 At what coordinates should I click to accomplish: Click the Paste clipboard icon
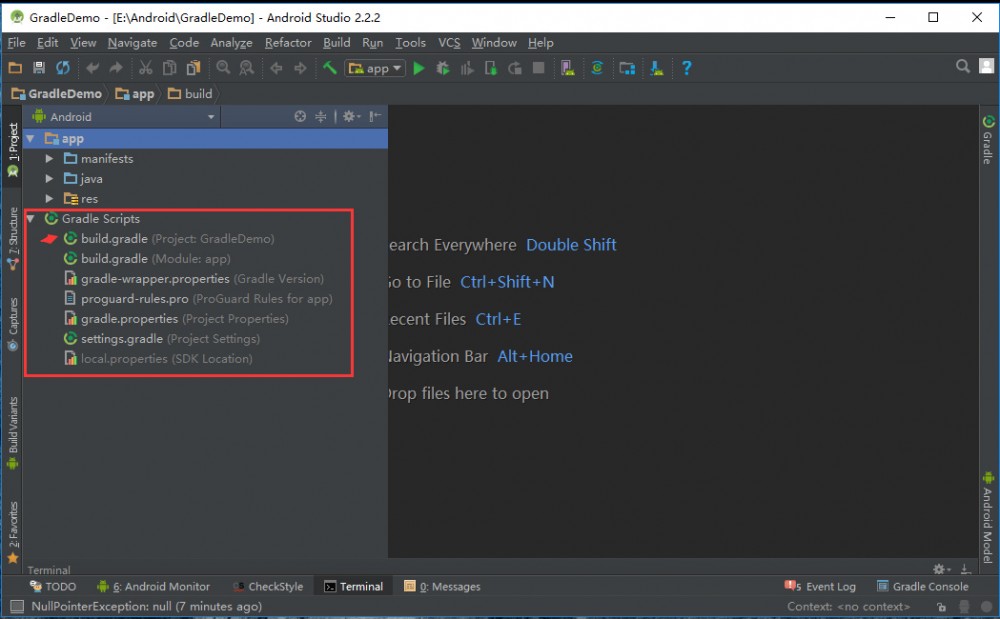(193, 68)
